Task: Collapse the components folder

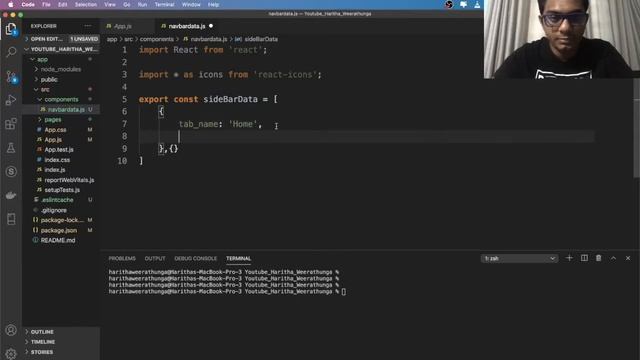Action: 61,99
